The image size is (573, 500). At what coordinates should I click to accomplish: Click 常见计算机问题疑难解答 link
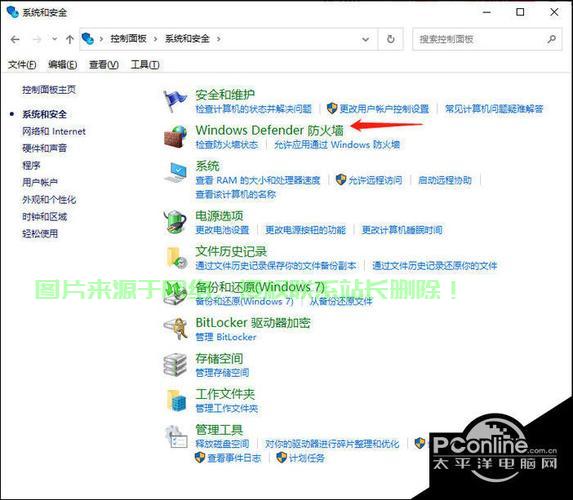pyautogui.click(x=494, y=109)
